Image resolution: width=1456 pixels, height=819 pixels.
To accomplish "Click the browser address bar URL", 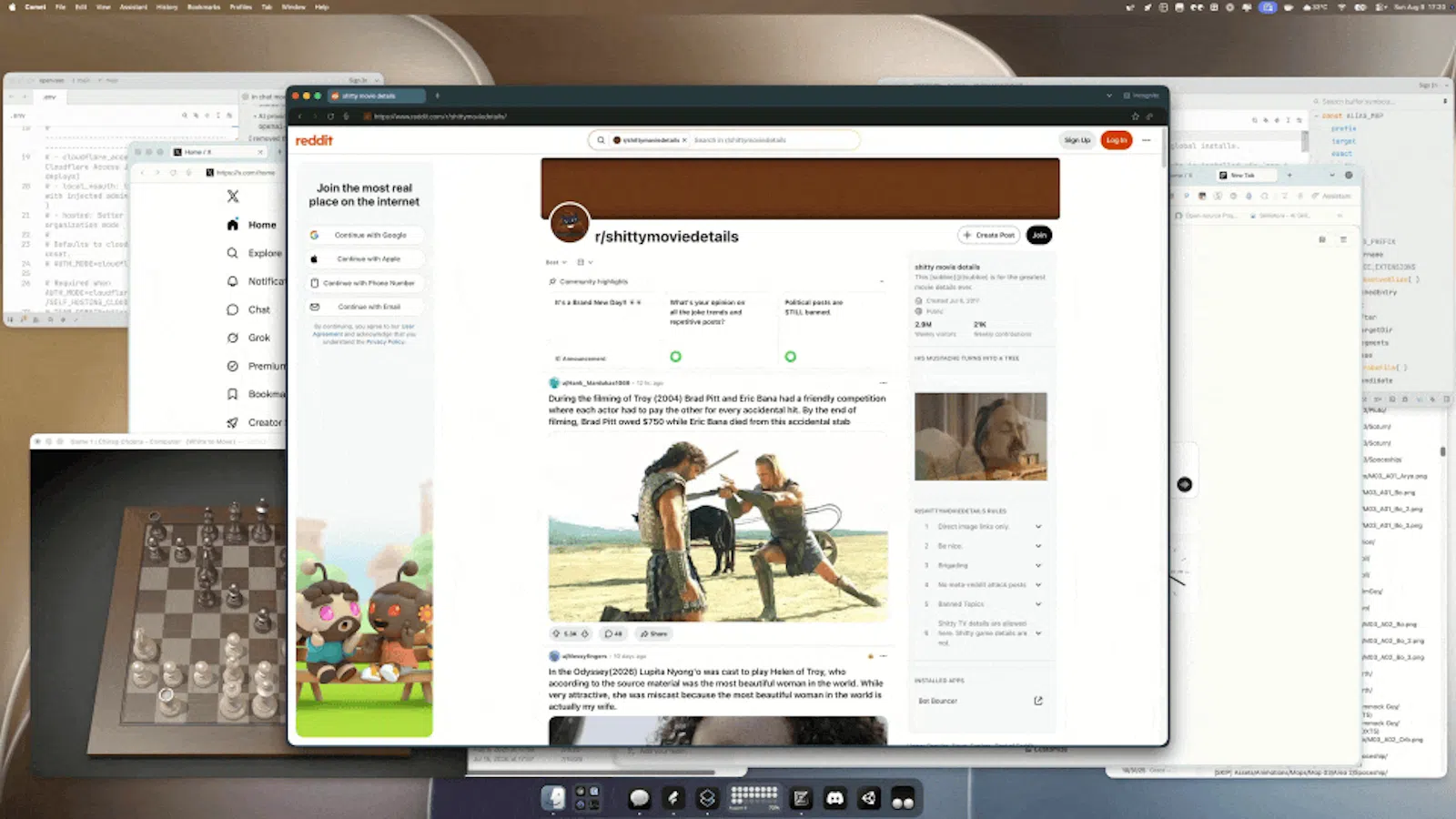I will [x=440, y=116].
